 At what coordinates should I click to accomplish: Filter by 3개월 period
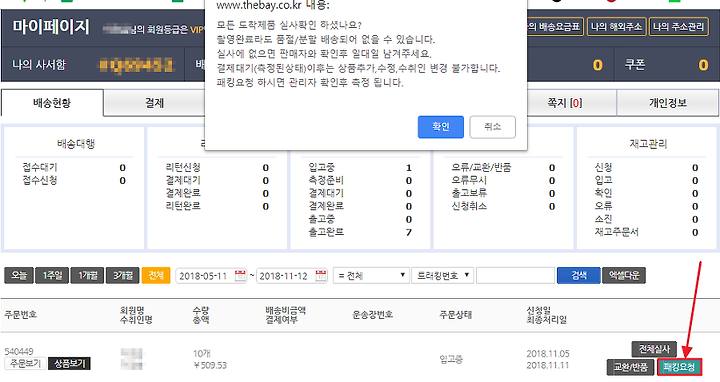(123, 275)
